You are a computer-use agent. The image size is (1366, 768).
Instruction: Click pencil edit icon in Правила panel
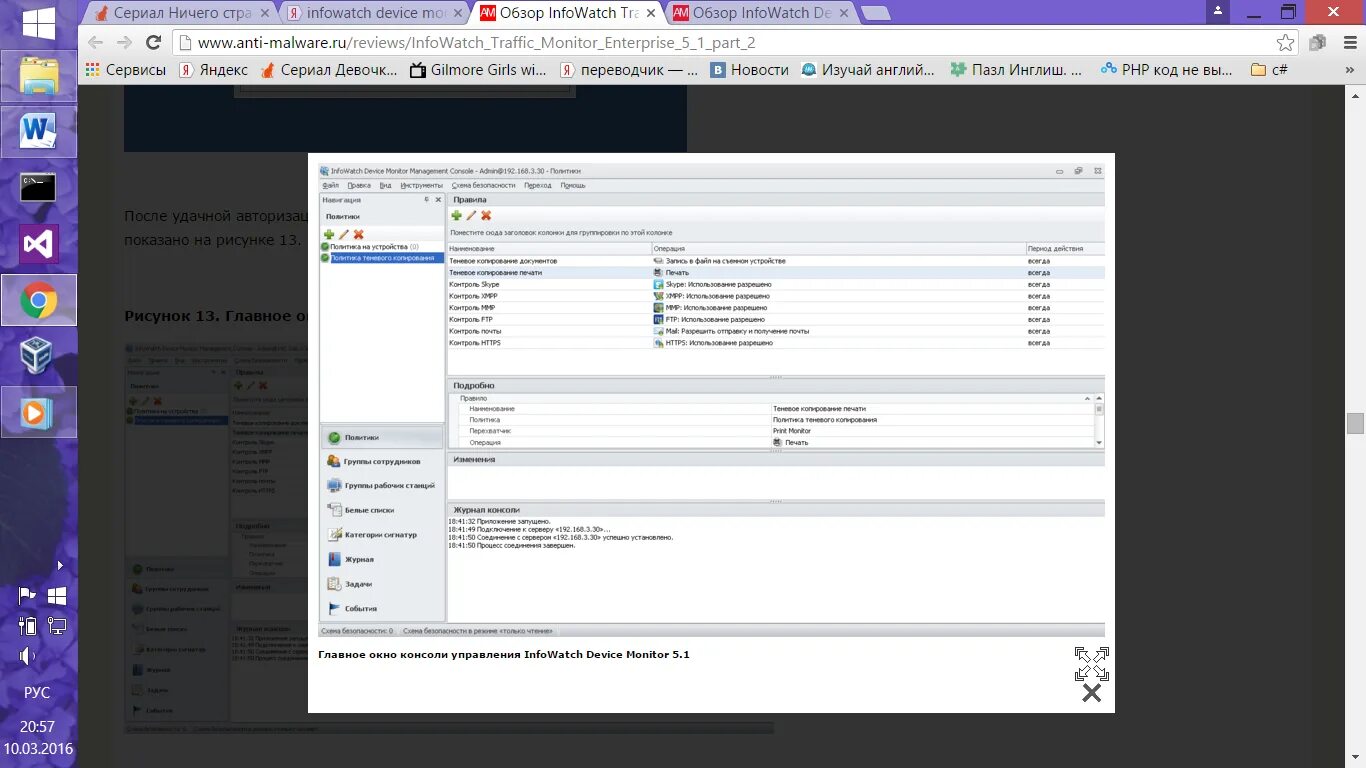[471, 215]
